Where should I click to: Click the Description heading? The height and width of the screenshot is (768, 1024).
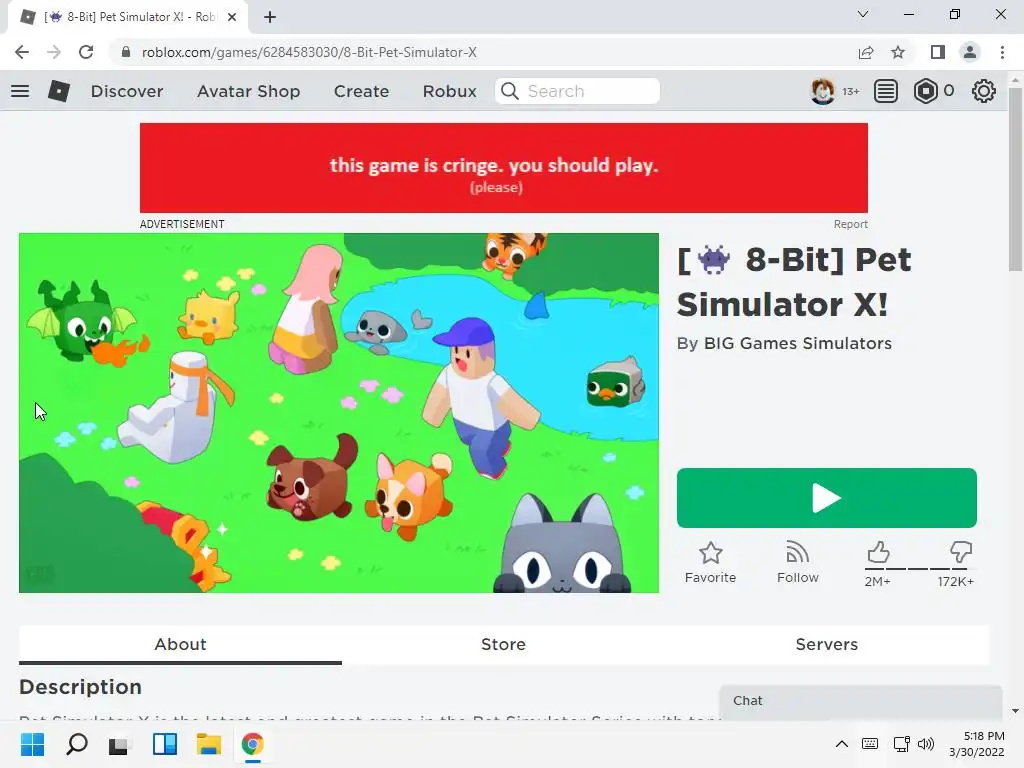click(80, 686)
